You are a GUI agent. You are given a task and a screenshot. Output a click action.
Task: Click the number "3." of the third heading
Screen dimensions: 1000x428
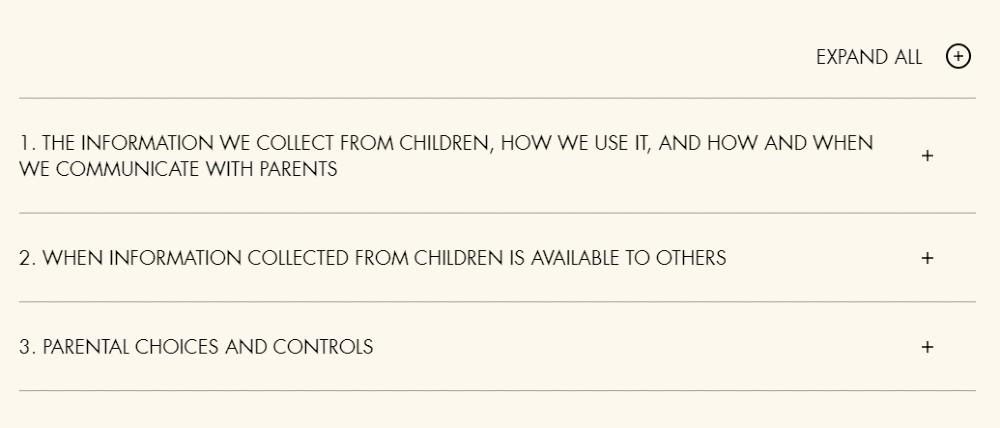click(28, 347)
